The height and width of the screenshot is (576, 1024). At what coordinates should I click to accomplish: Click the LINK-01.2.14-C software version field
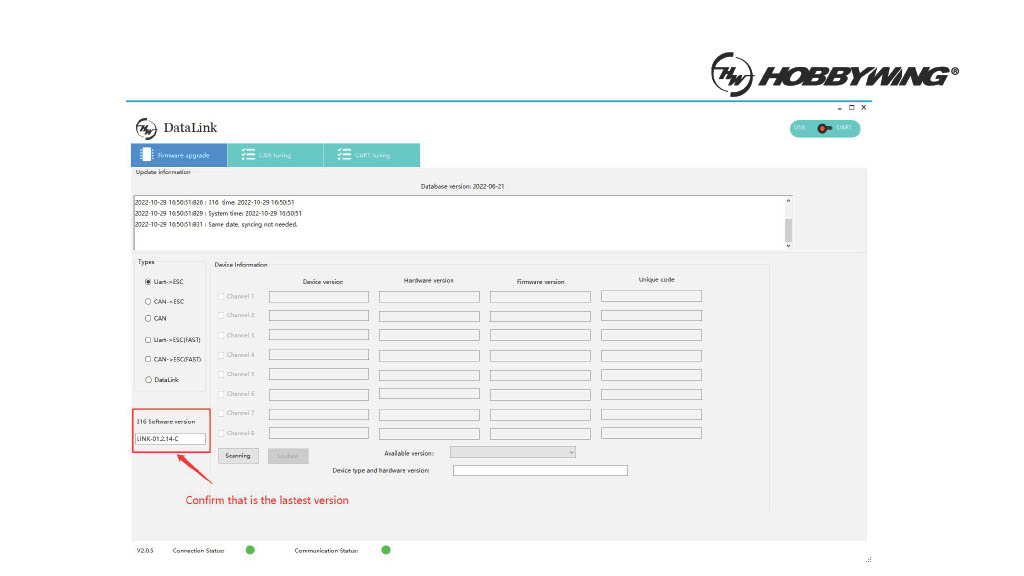(170, 439)
